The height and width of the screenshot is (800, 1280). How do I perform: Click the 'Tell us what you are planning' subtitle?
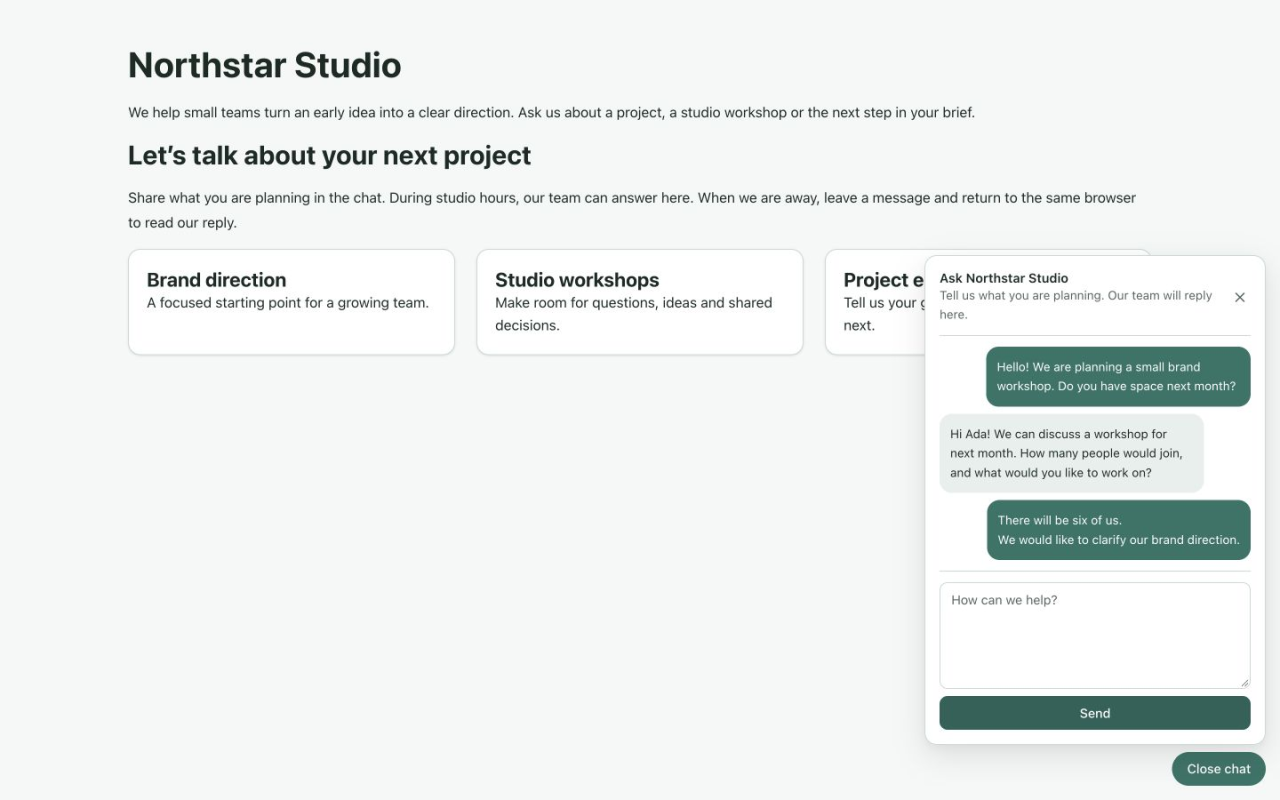1076,305
